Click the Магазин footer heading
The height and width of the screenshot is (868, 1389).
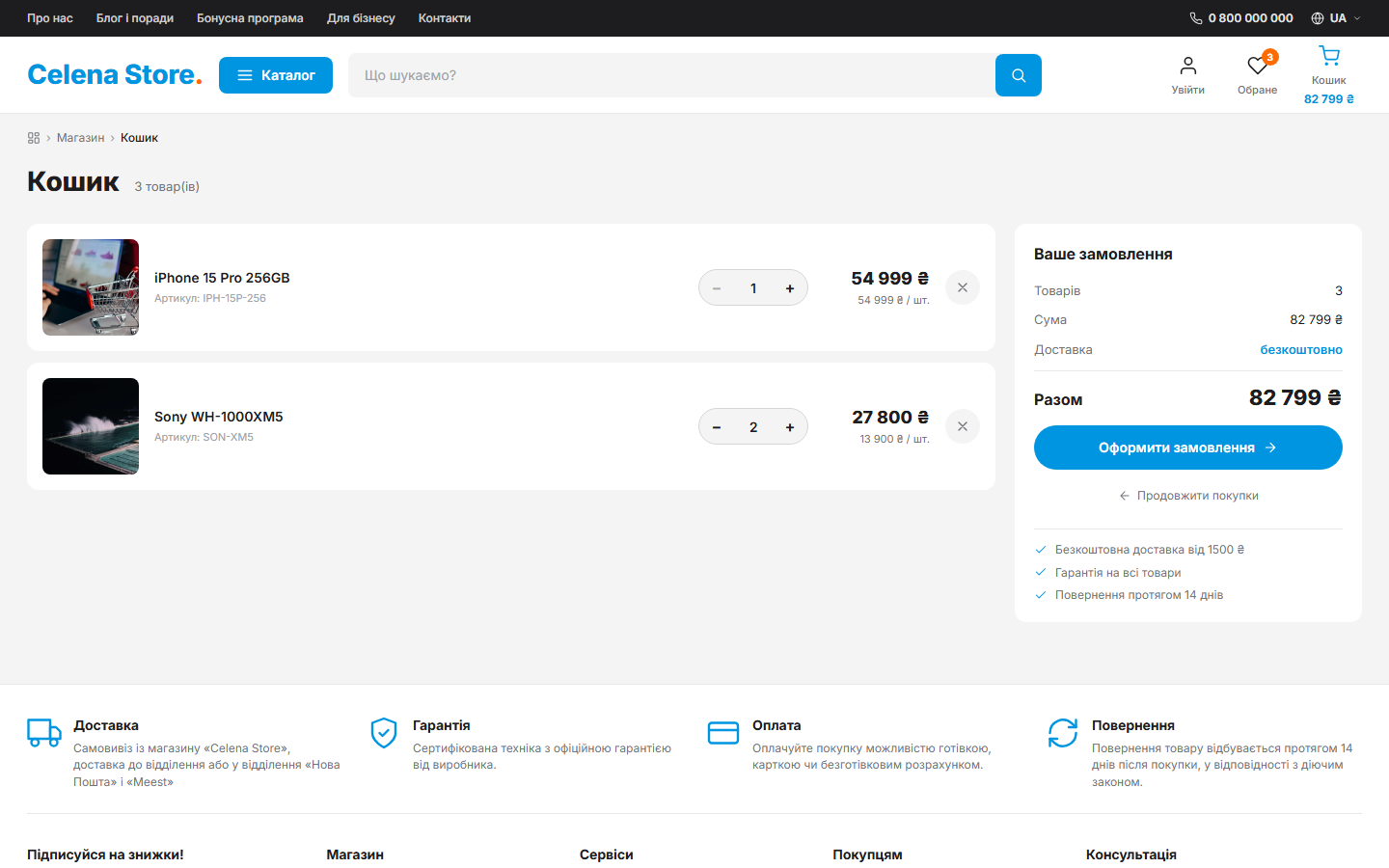tap(355, 854)
